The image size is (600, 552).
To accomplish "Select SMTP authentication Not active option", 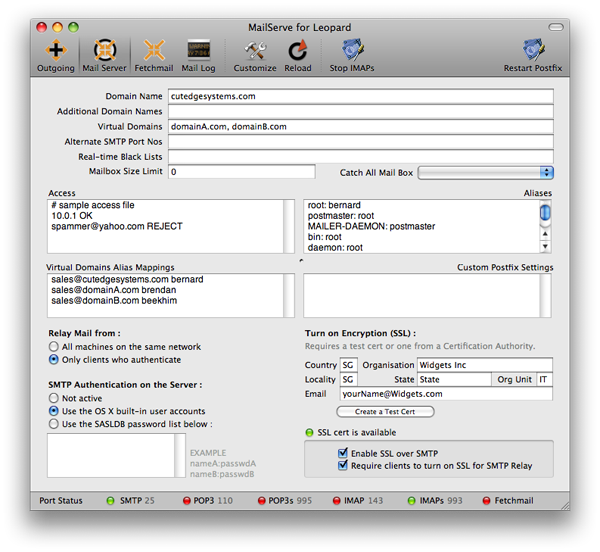I will pos(54,397).
